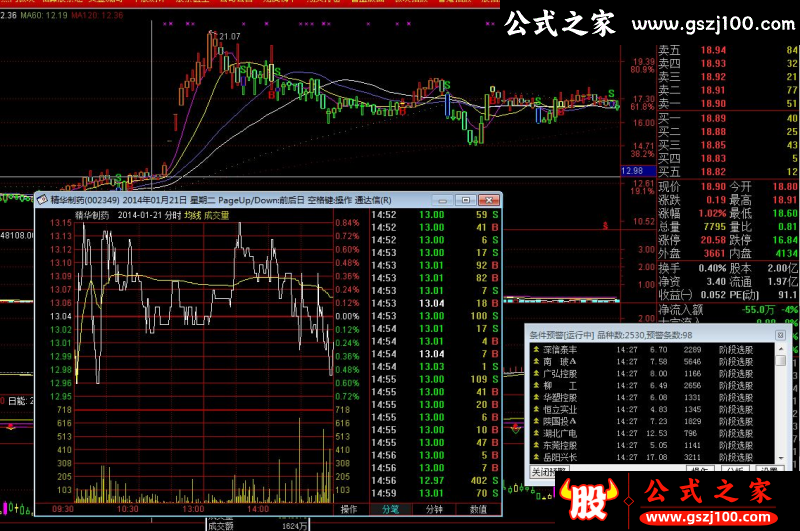Click the 10:30 time axis label
The image size is (800, 531).
[128, 509]
